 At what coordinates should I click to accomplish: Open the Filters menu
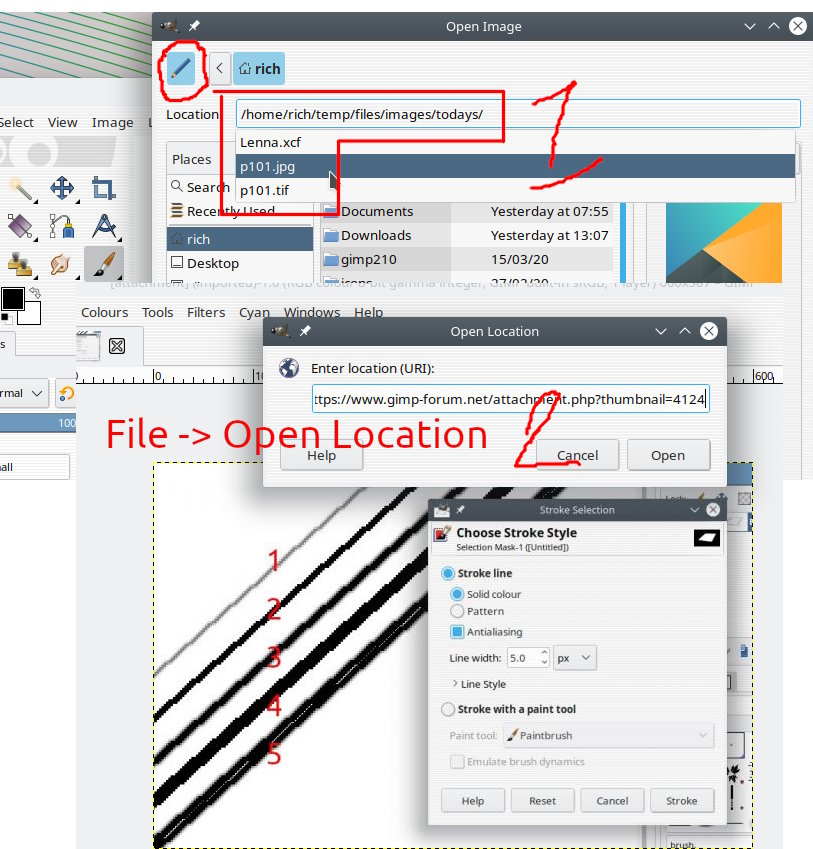coord(206,312)
